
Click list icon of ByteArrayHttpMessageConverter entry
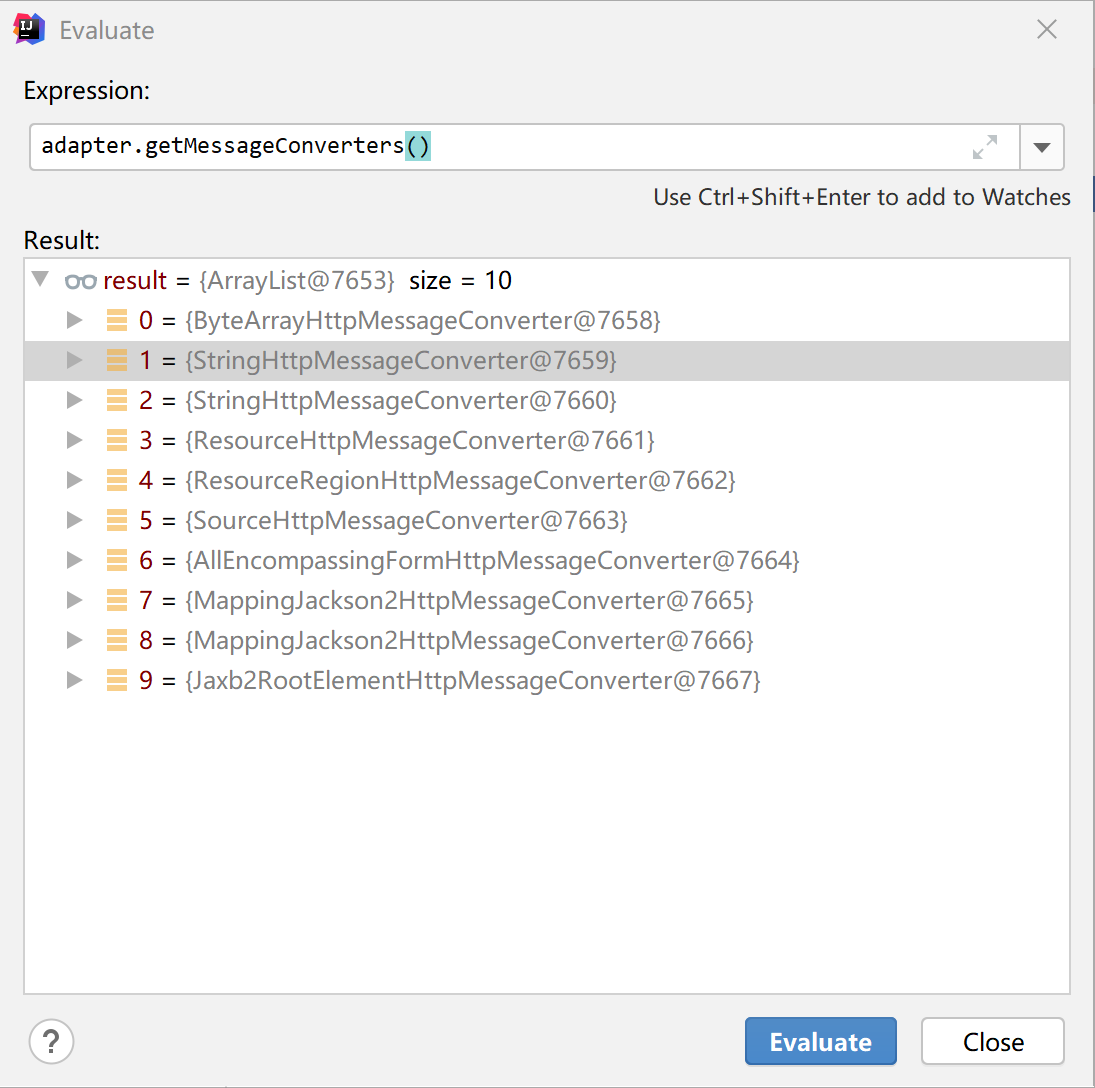click(117, 321)
